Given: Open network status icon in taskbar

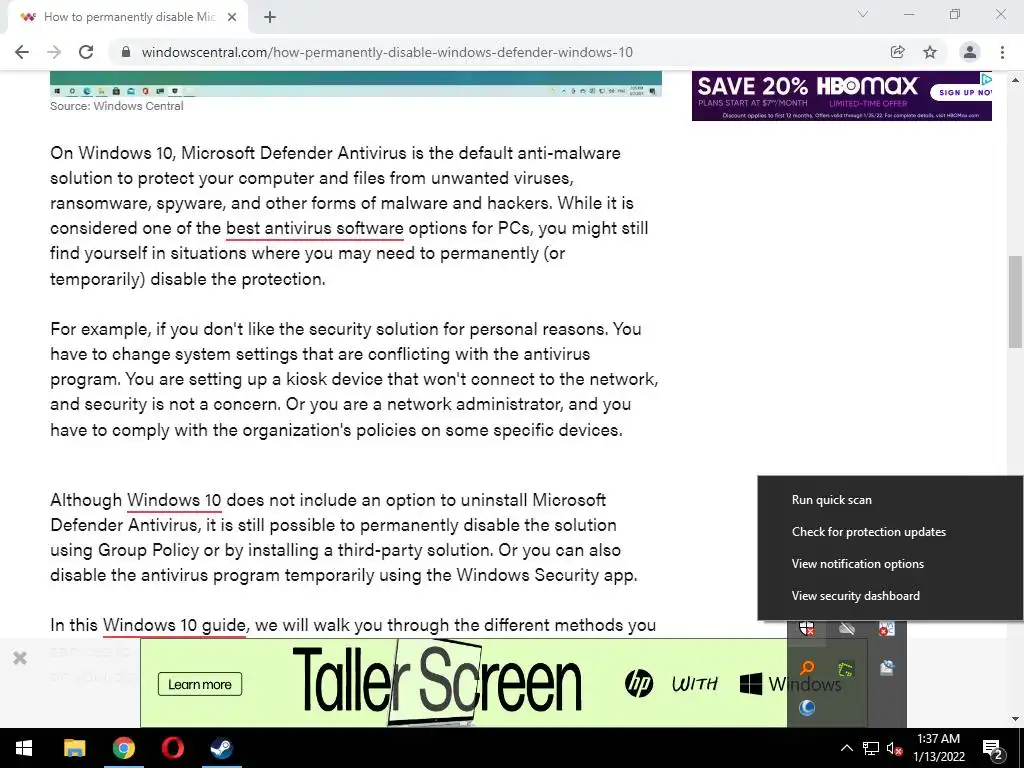Looking at the screenshot, I should click(x=871, y=748).
